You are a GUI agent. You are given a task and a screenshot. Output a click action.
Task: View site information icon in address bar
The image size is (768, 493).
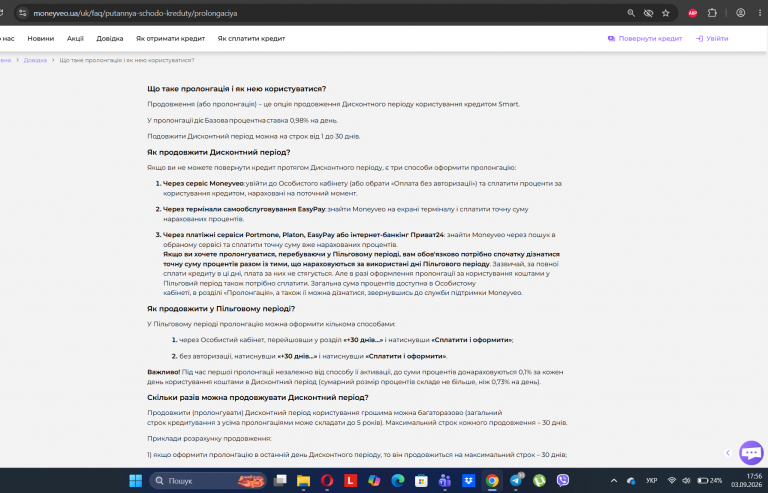click(x=23, y=13)
